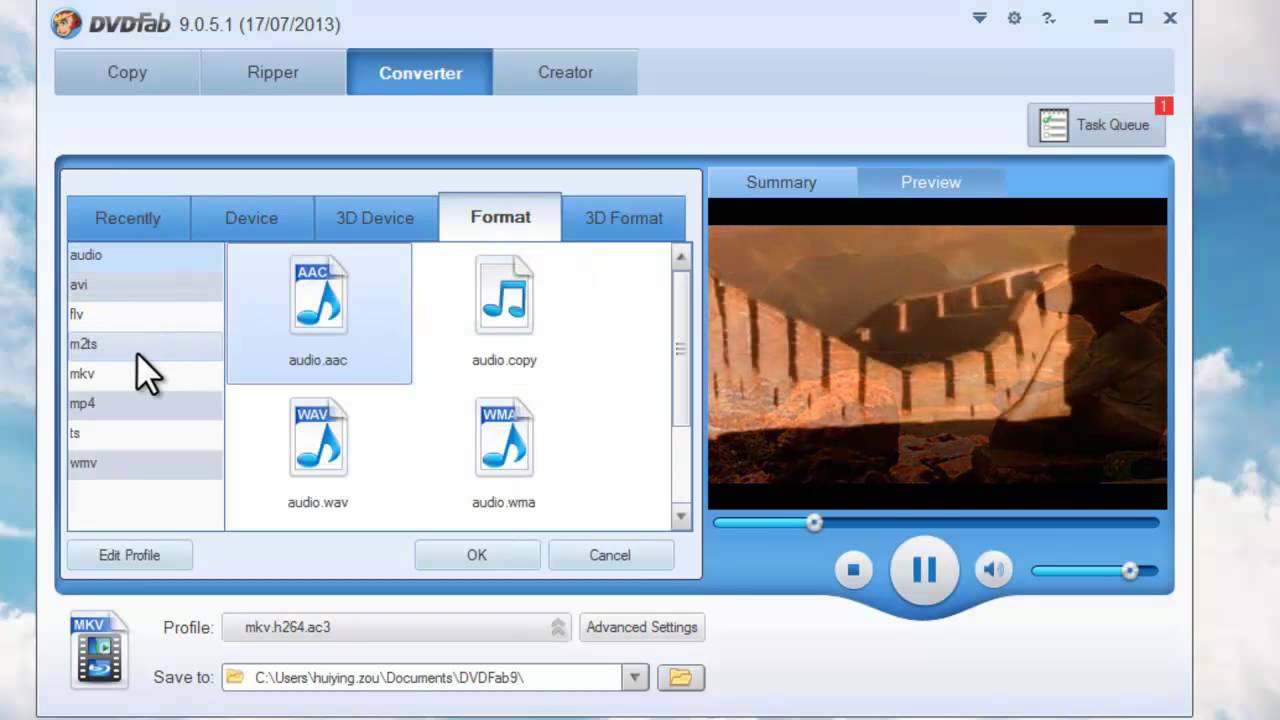Open the 3D Device tab
The height and width of the screenshot is (720, 1280).
[375, 218]
